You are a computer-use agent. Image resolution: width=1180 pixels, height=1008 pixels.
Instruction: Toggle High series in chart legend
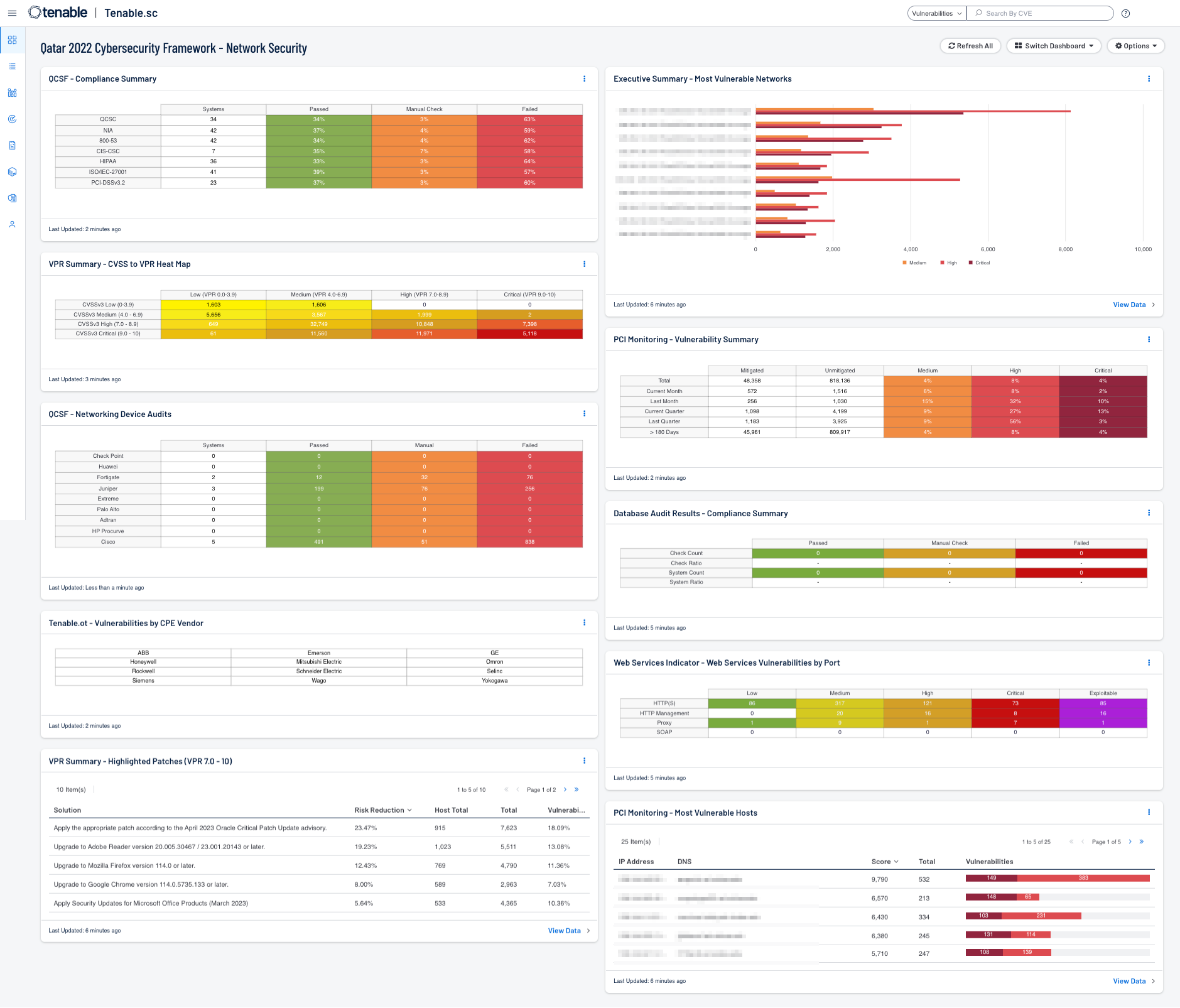point(948,263)
